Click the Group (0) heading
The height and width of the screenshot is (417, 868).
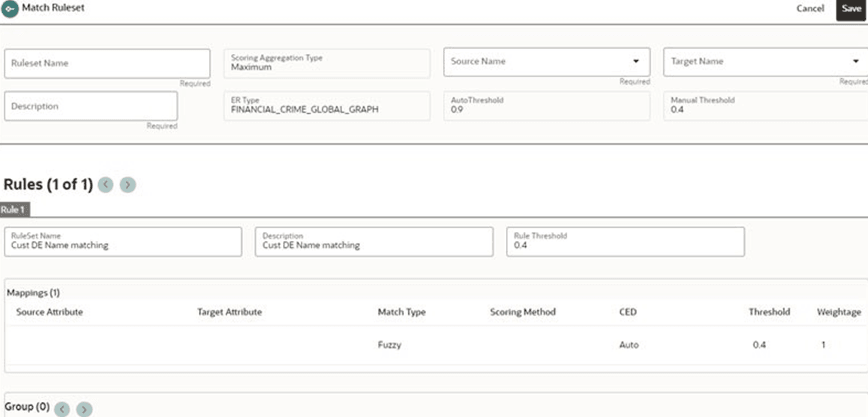pyautogui.click(x=27, y=407)
